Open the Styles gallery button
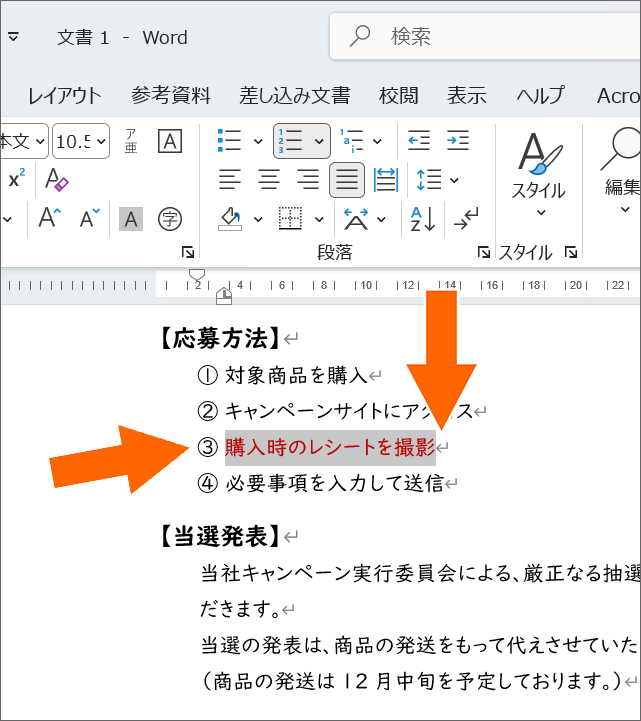This screenshot has height=721, width=641. click(x=538, y=175)
